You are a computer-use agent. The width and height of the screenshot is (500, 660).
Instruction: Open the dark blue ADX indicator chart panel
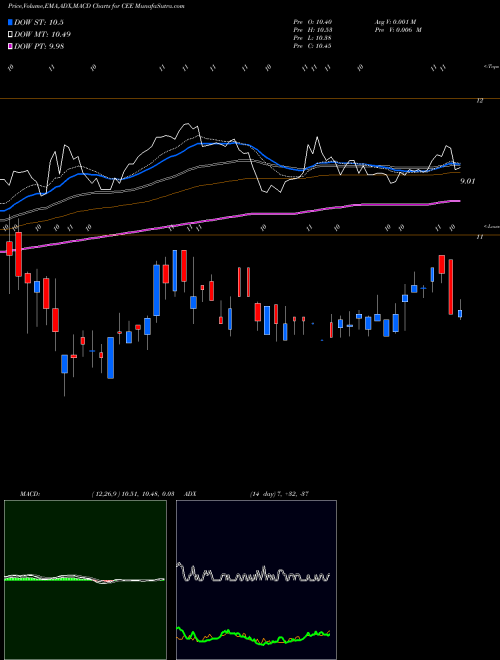coord(256,580)
